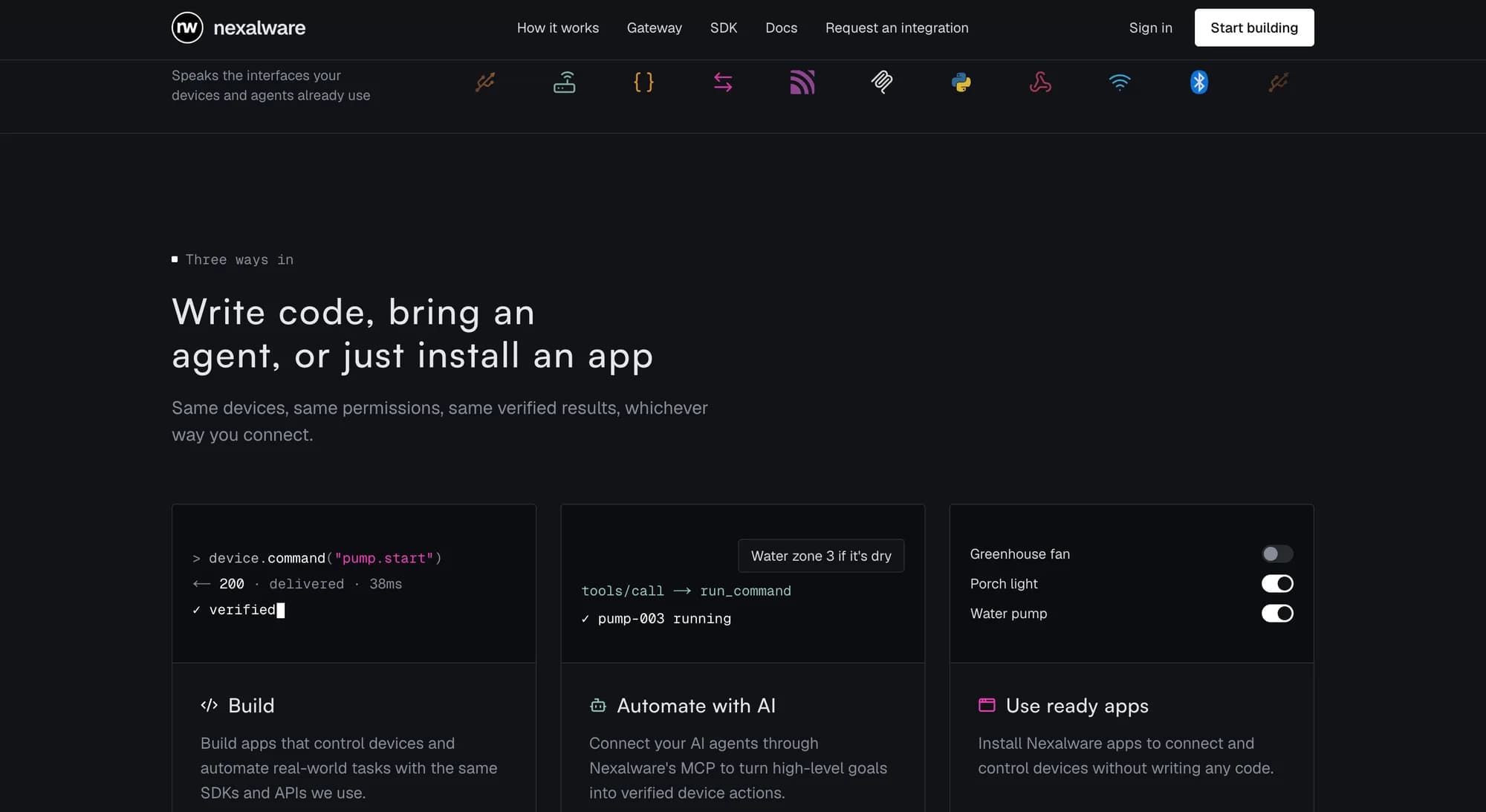The height and width of the screenshot is (812, 1486).
Task: Click the "verified" terminal line
Action: tap(239, 610)
